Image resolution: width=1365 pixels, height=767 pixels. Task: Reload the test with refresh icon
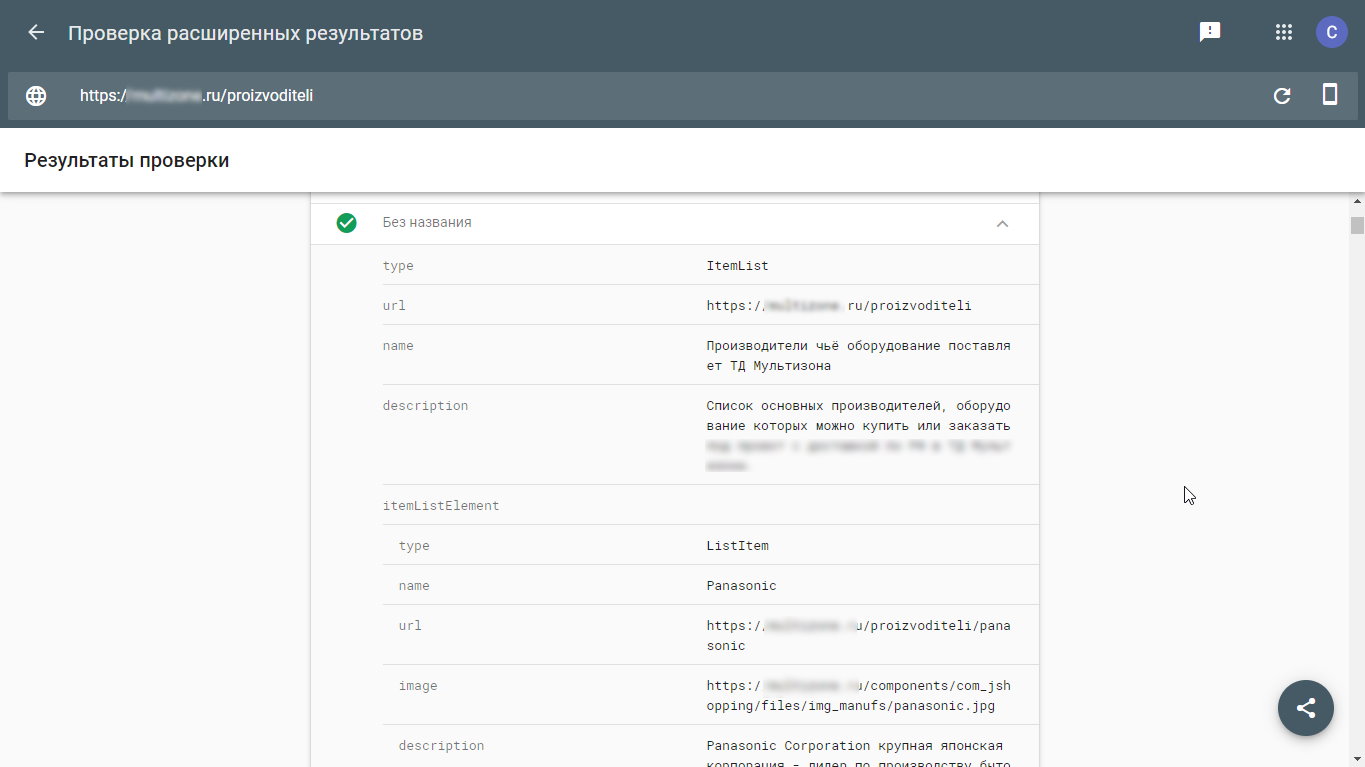coord(1281,96)
